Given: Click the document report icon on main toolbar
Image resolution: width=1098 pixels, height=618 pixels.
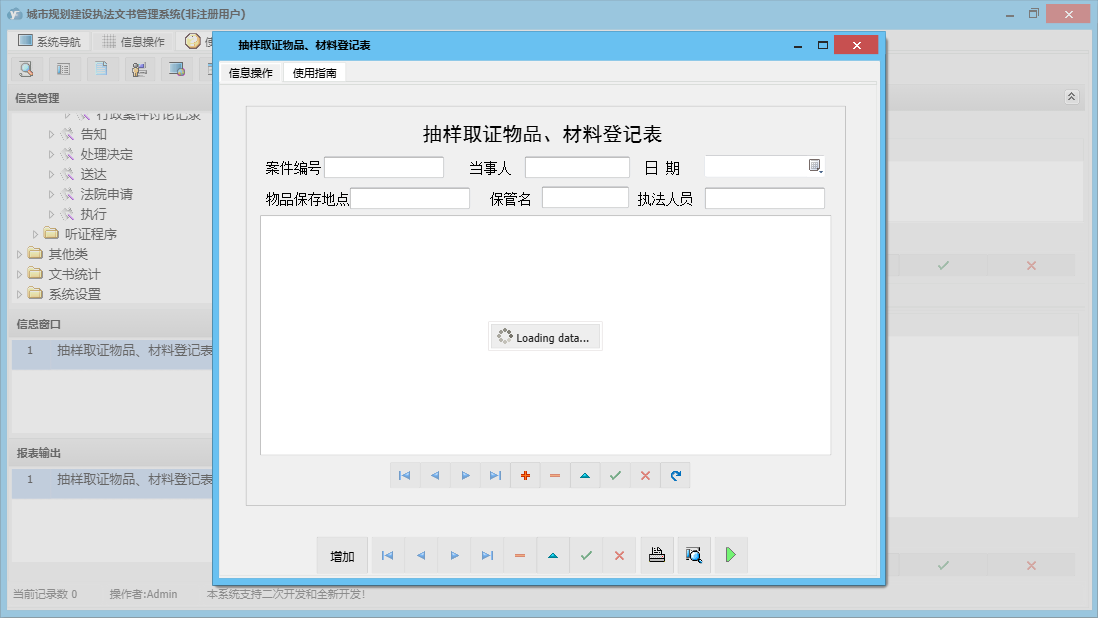Looking at the screenshot, I should (x=100, y=68).
